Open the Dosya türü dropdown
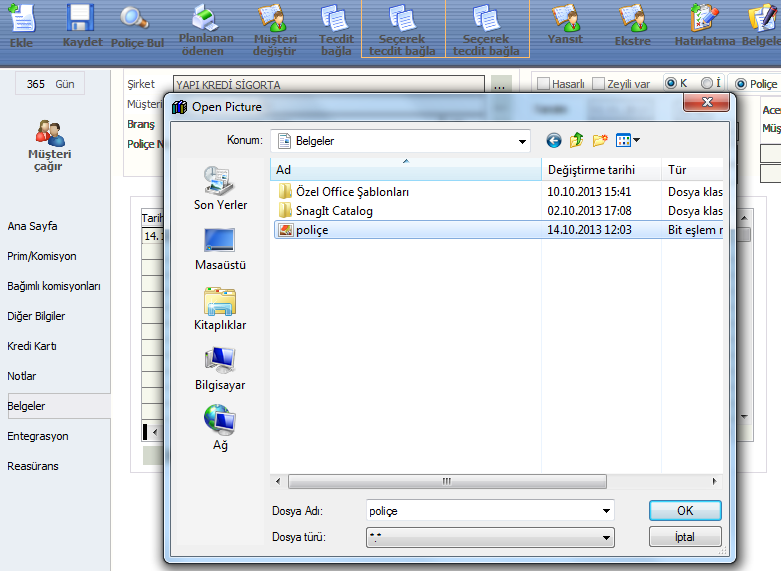 pyautogui.click(x=606, y=538)
